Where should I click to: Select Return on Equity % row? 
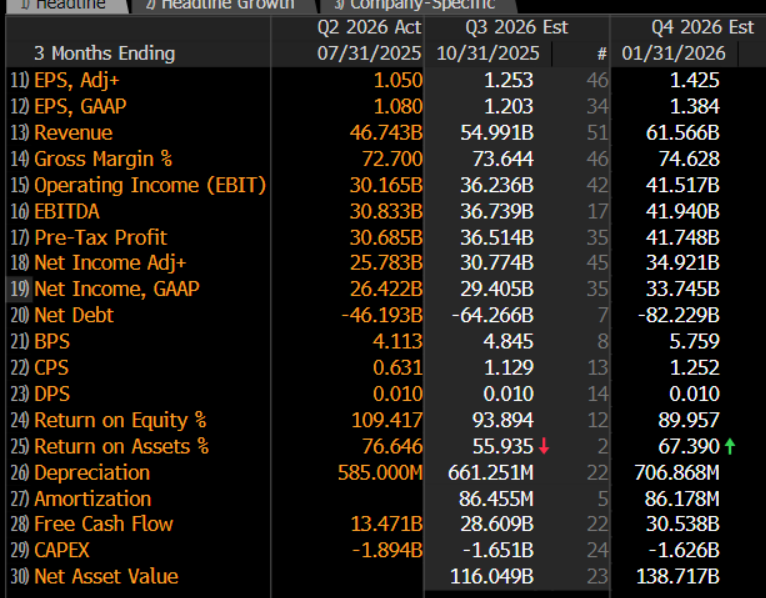click(x=120, y=420)
